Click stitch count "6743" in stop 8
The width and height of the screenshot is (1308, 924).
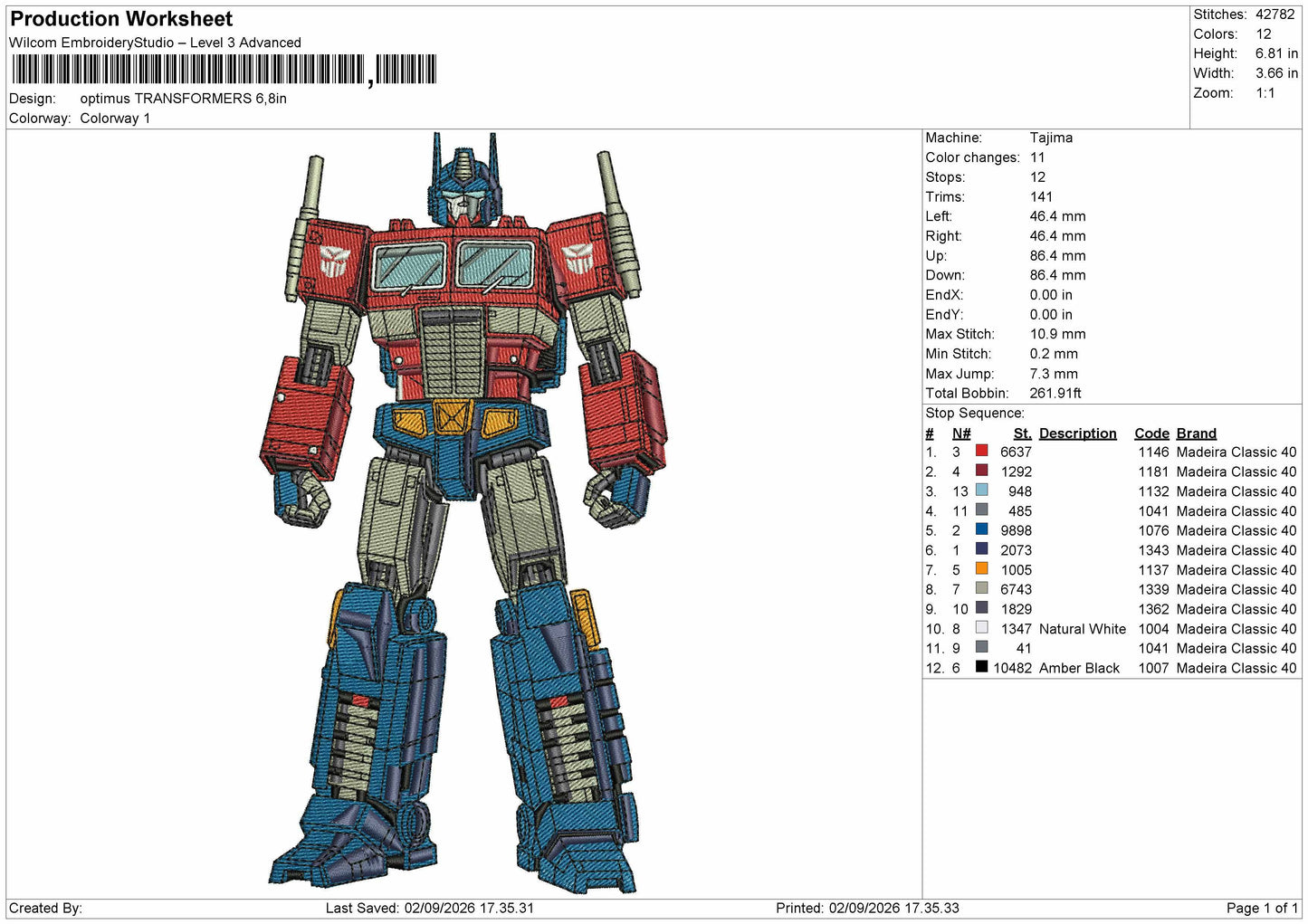[1016, 590]
